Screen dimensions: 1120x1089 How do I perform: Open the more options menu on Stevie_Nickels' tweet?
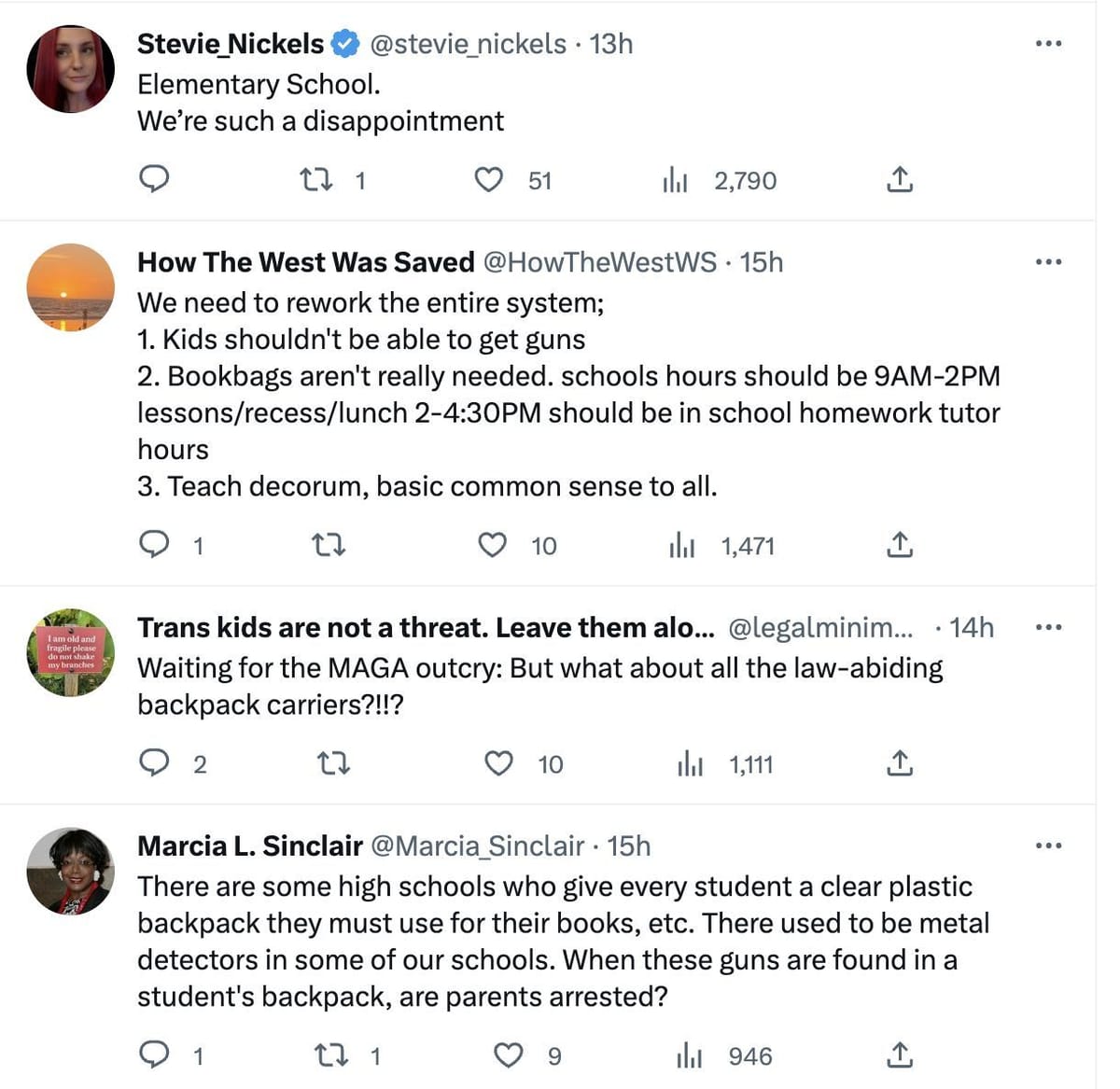coord(1048,42)
